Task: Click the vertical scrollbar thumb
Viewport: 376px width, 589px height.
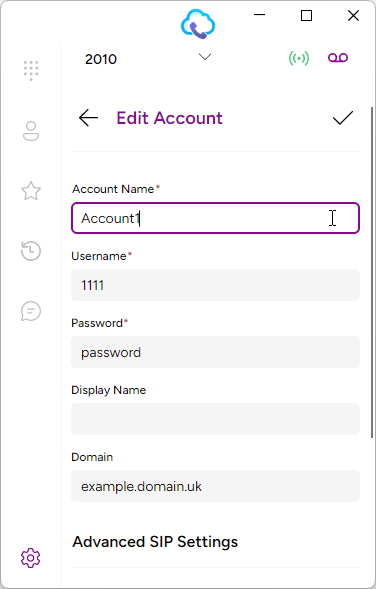Action: (373, 272)
